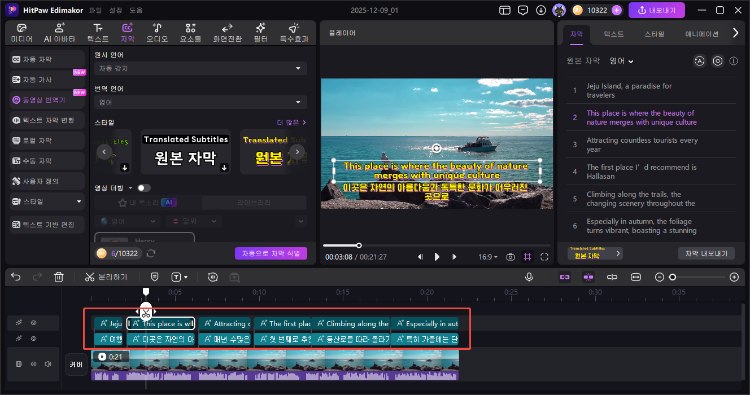
Task: Toggle the second purple link icon in timeline toolbar
Action: click(x=588, y=277)
